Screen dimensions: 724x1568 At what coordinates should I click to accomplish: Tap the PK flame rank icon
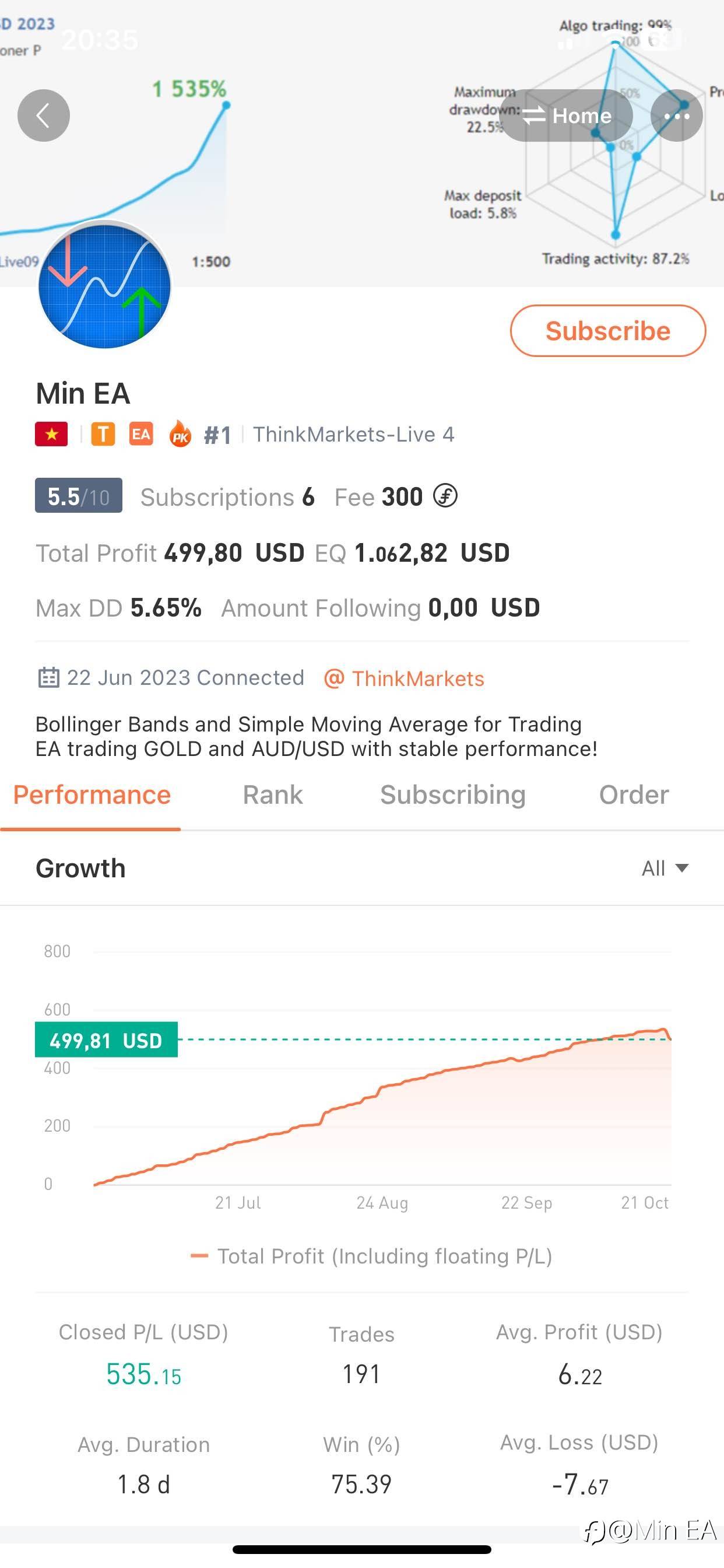coord(180,435)
